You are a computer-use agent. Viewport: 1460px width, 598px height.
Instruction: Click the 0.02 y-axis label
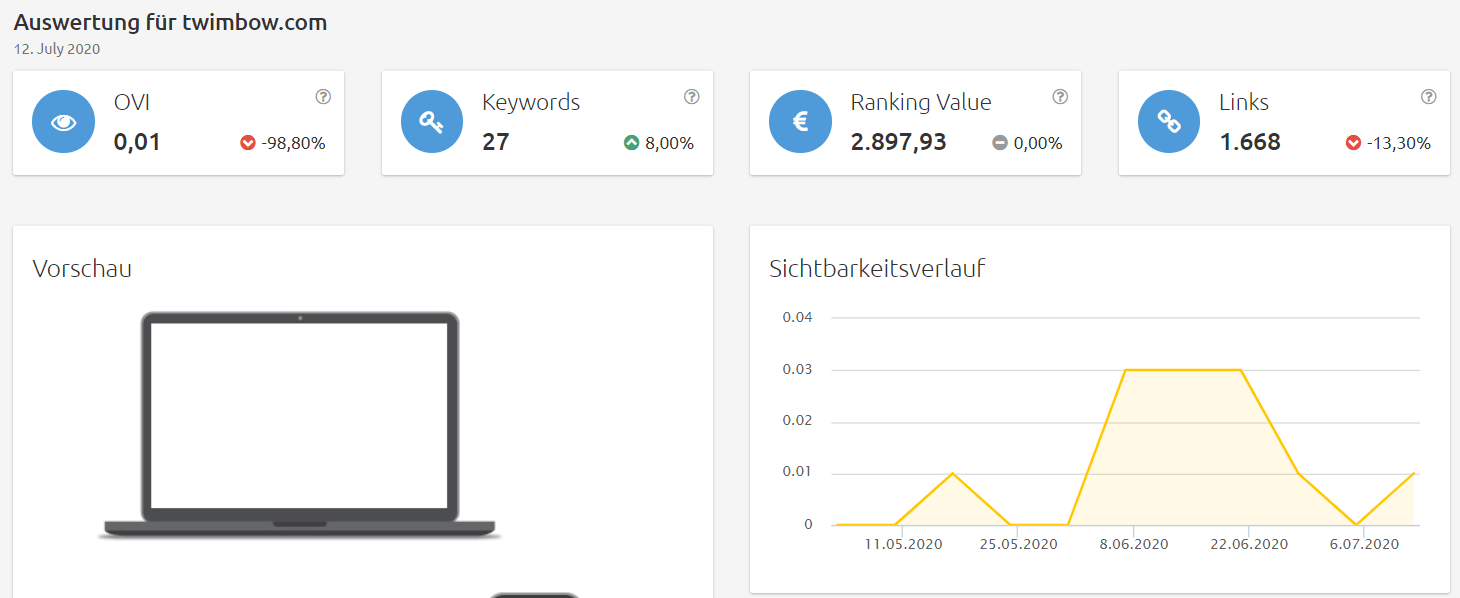pyautogui.click(x=798, y=421)
